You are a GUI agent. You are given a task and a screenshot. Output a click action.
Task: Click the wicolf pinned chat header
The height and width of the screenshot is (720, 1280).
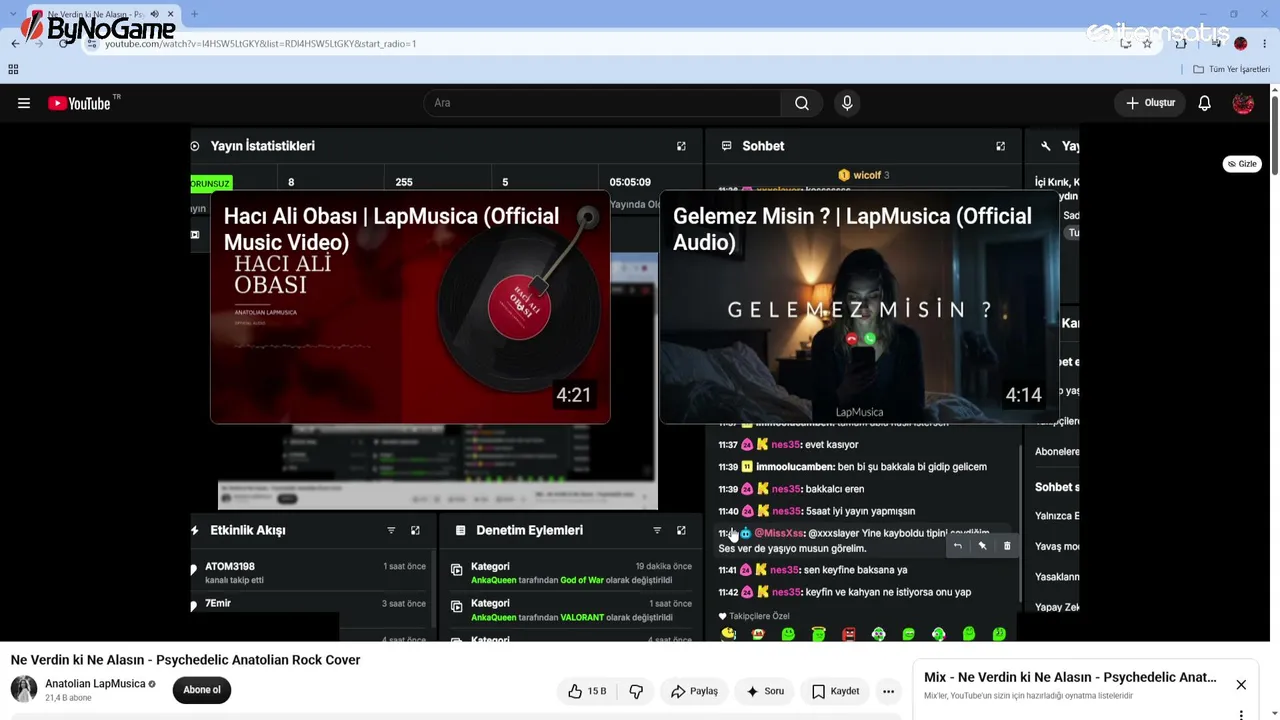864,175
